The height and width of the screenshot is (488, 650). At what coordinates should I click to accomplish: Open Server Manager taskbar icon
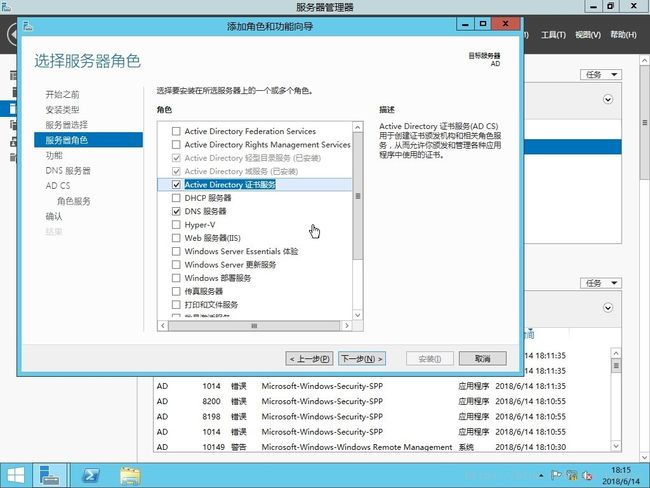(49, 475)
